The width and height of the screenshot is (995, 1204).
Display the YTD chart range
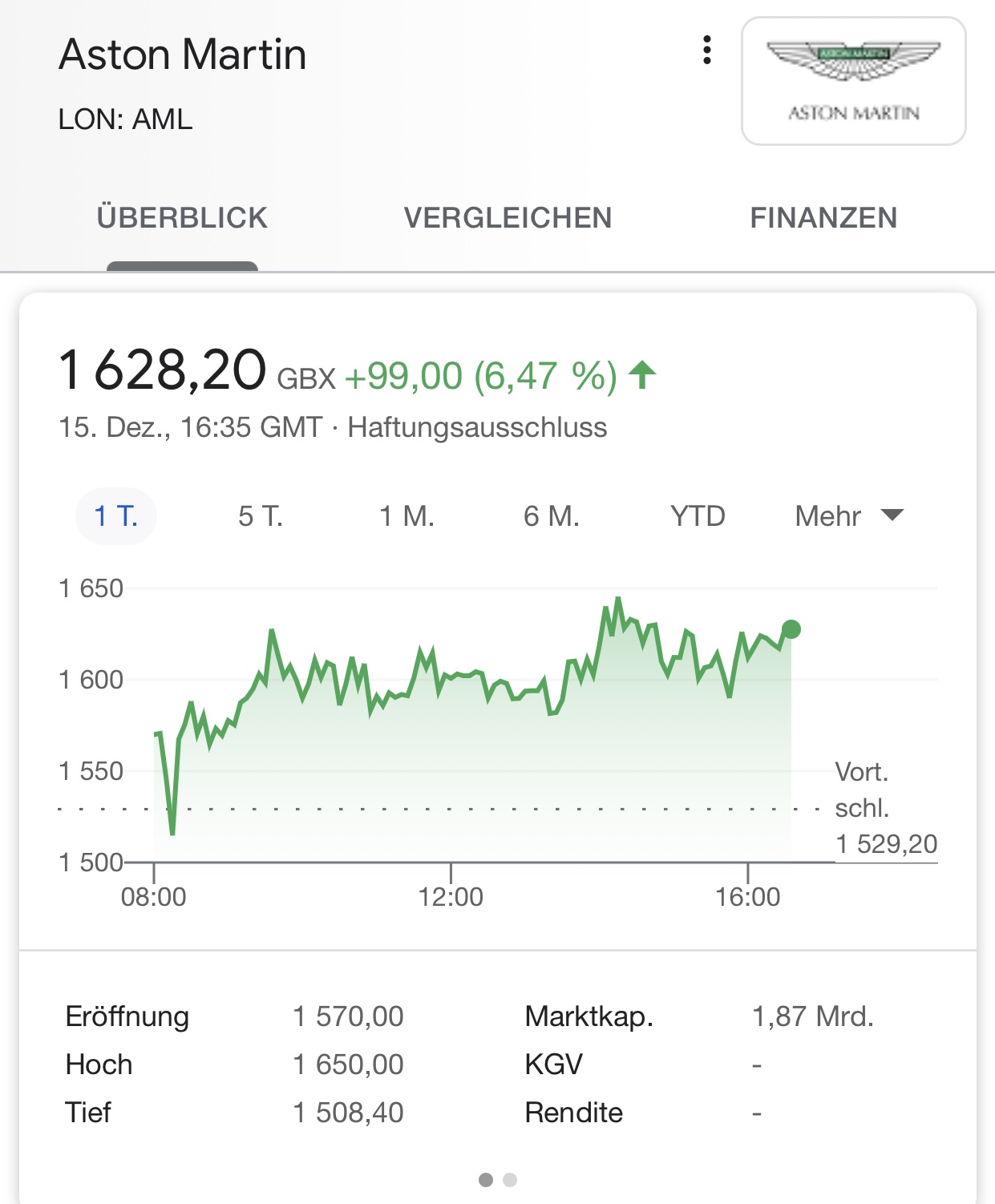click(x=698, y=516)
